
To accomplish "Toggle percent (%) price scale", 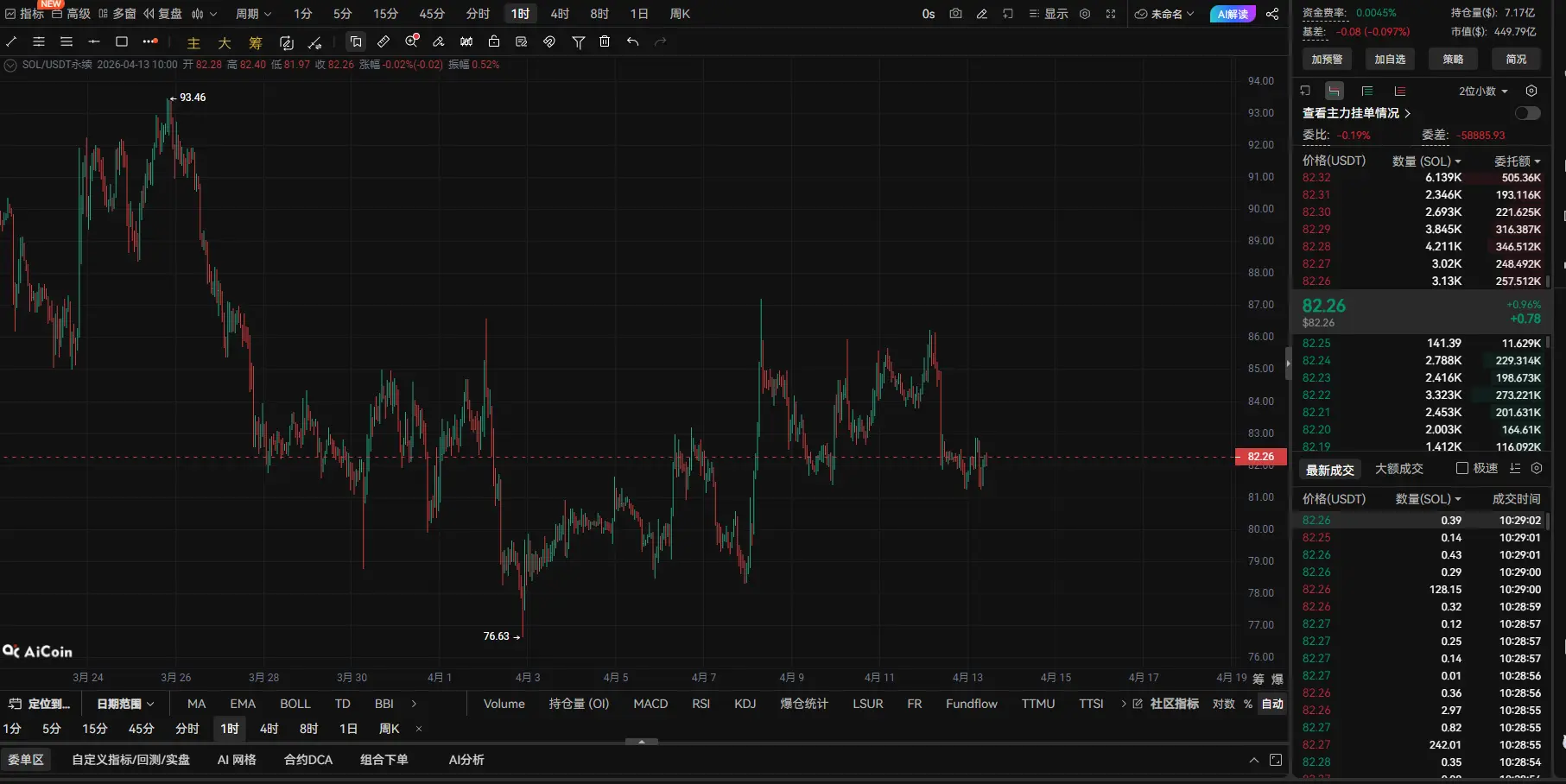I will pyautogui.click(x=1248, y=704).
